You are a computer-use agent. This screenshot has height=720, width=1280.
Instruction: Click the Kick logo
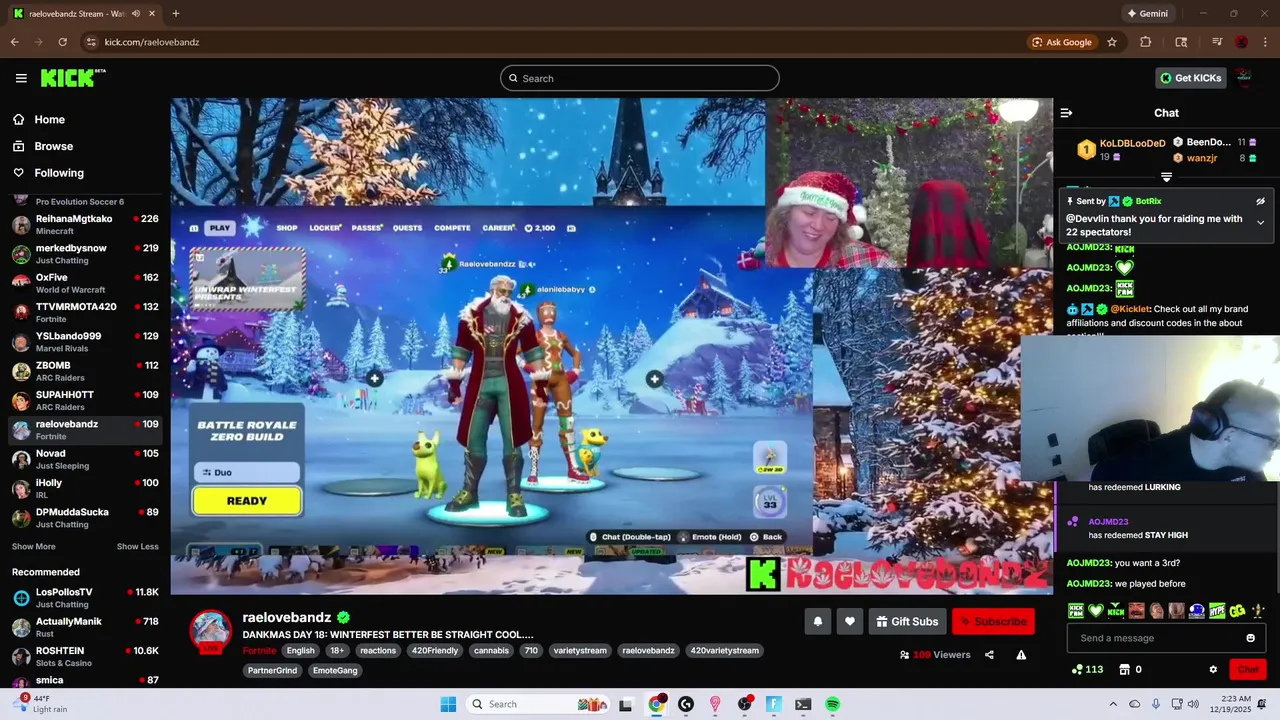coord(73,78)
